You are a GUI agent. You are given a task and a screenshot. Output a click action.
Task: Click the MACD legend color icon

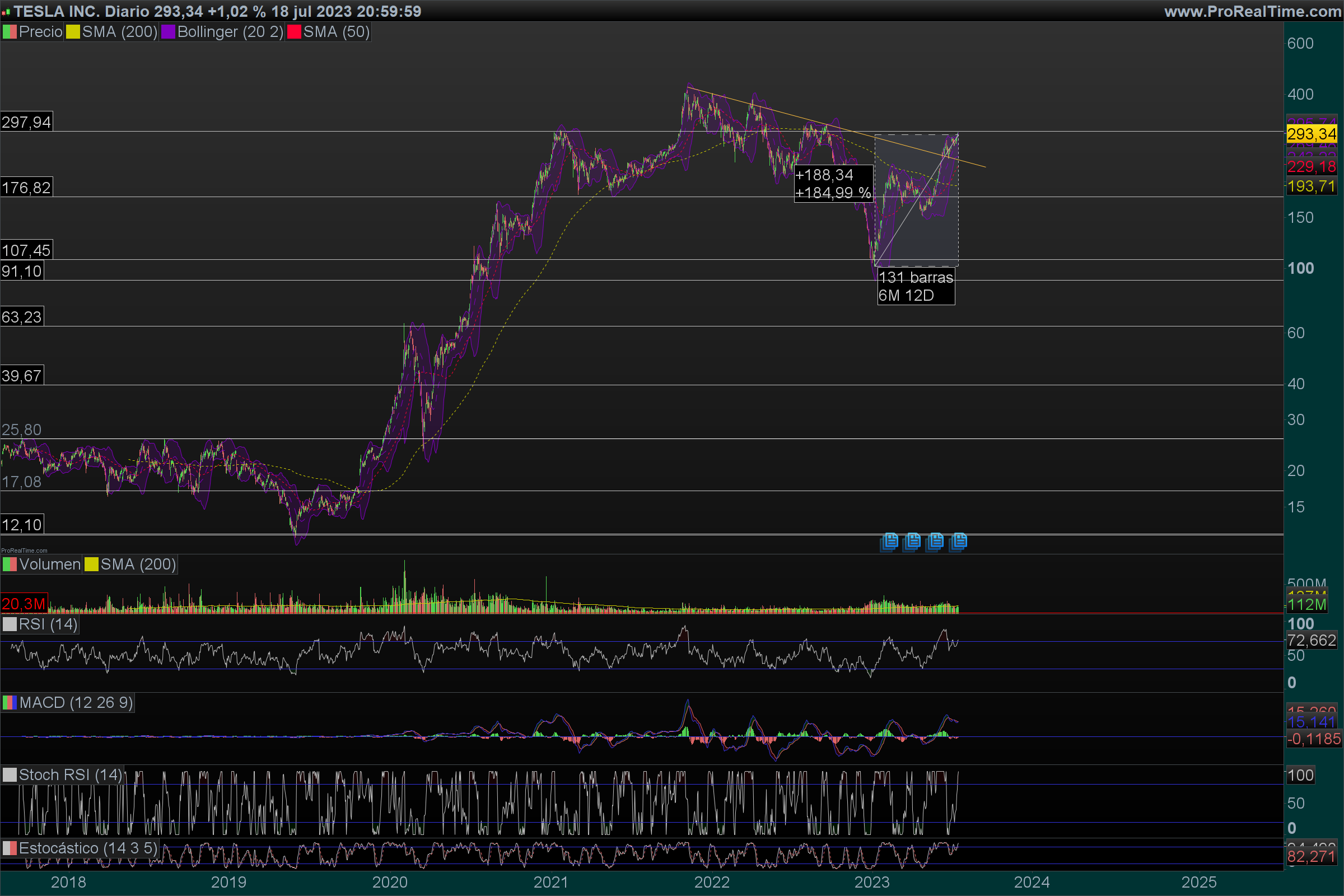10,703
